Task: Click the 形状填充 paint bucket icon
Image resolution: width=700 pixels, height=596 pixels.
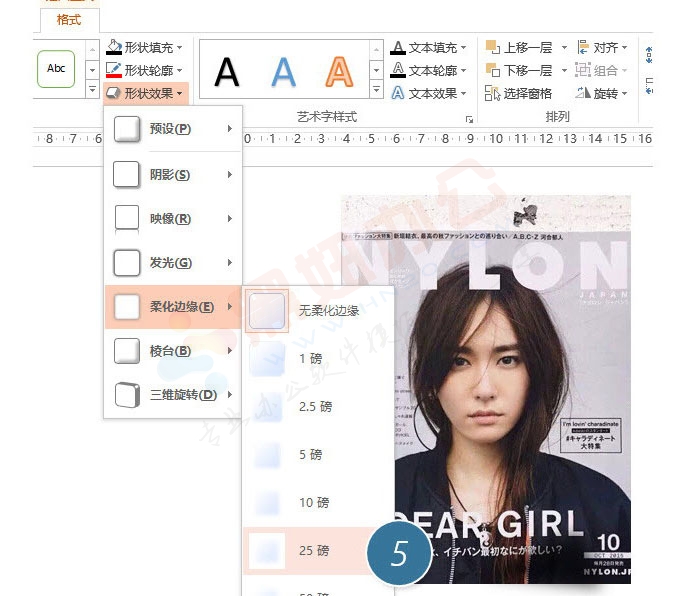Action: point(114,47)
